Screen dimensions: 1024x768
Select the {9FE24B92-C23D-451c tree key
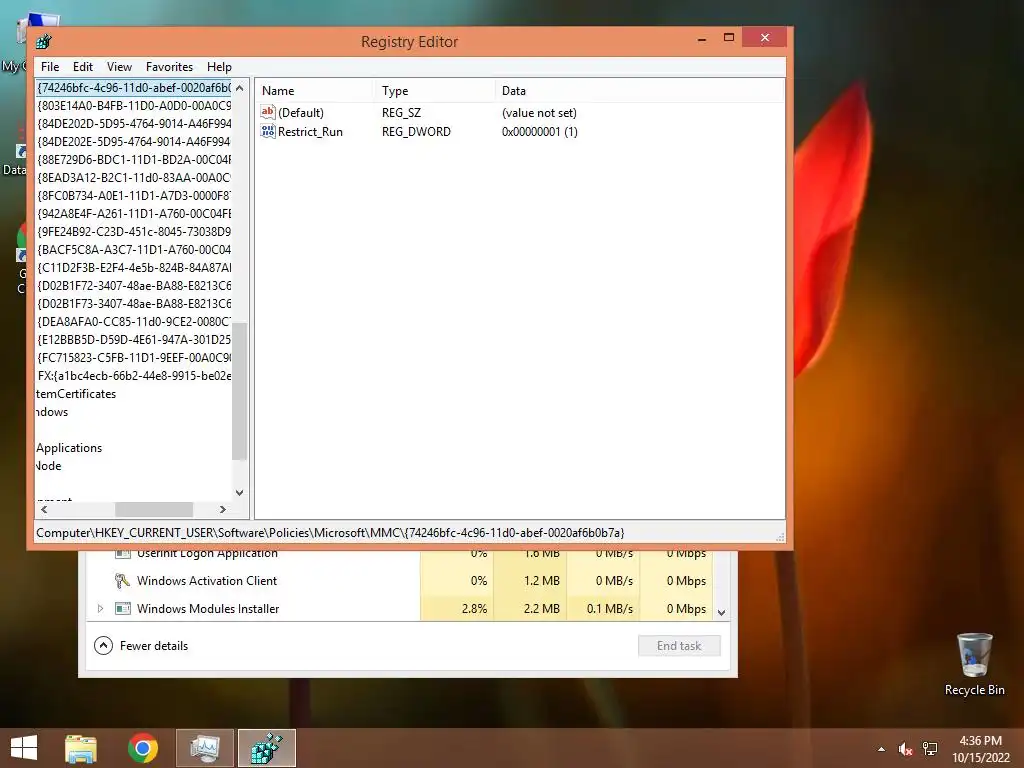(x=134, y=231)
